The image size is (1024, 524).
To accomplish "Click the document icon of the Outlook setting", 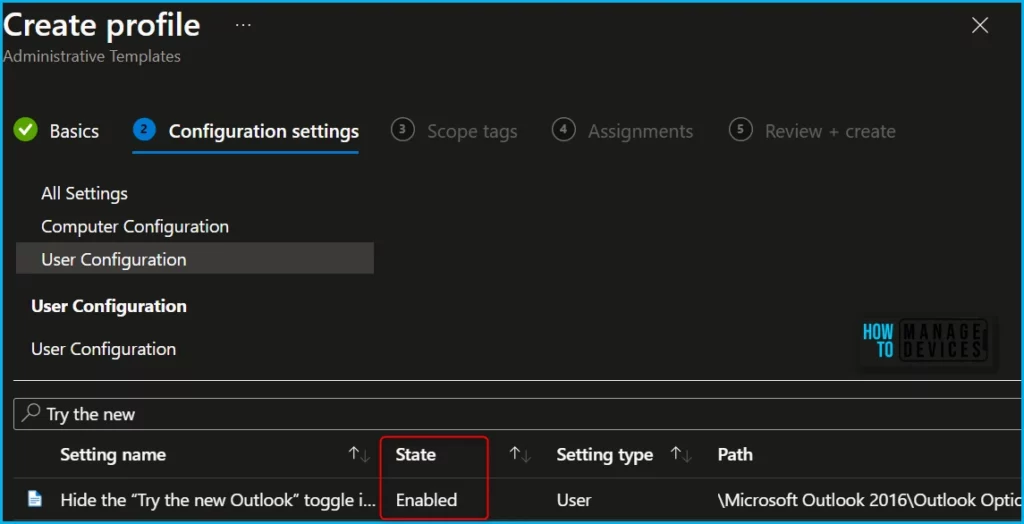I will (x=35, y=500).
